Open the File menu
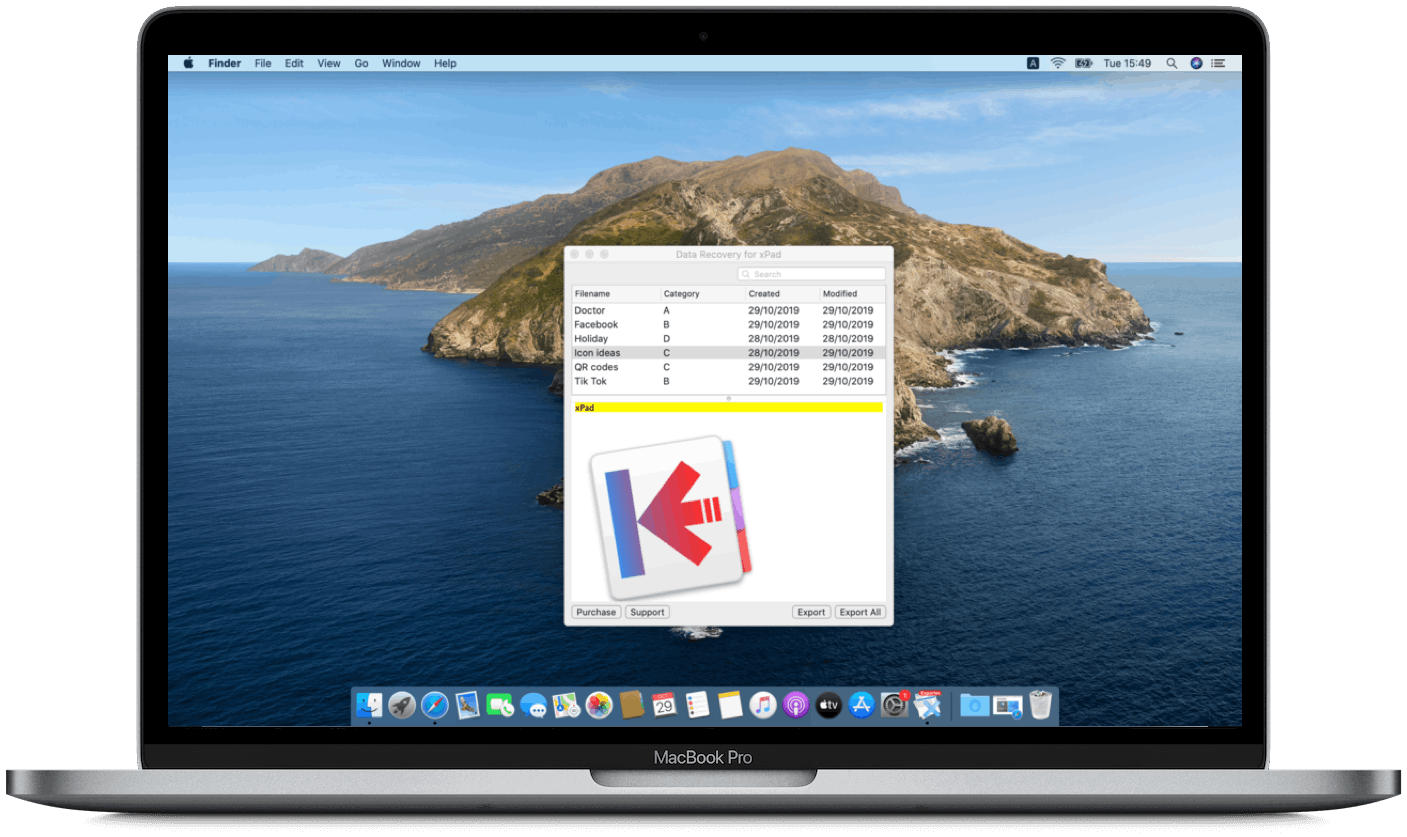Screen dimensions: 1407x837 click(263, 63)
